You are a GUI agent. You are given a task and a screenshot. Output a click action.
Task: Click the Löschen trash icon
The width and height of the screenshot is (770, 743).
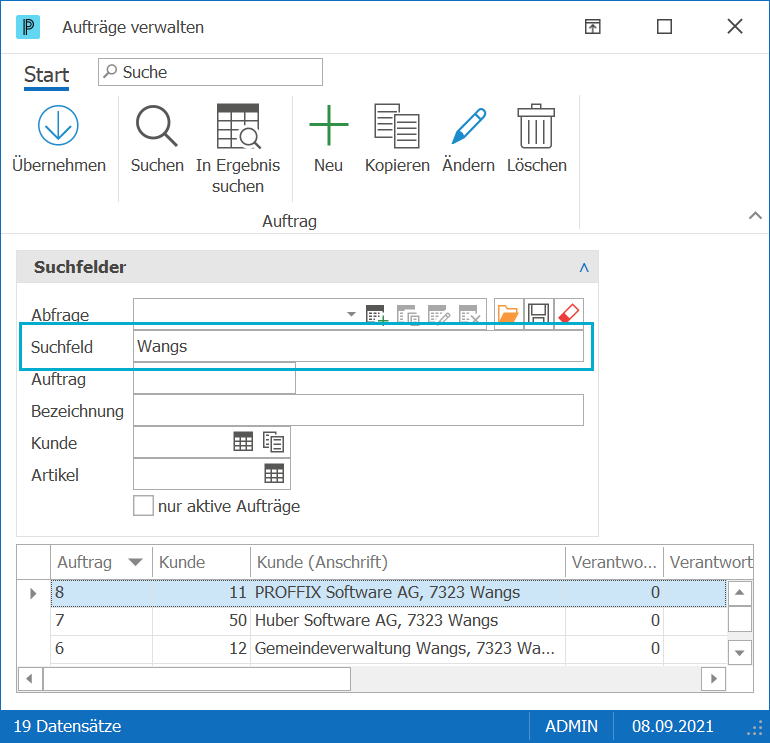536,126
